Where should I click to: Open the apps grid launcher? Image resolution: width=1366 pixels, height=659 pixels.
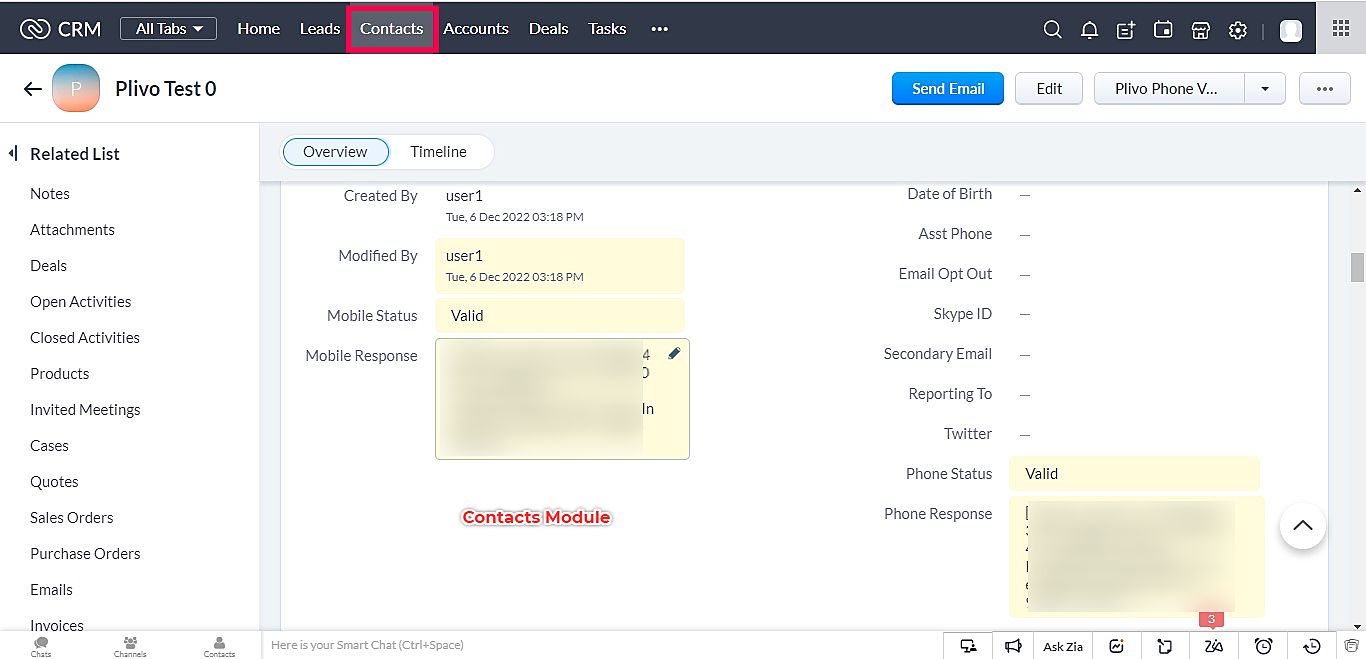pyautogui.click(x=1341, y=28)
